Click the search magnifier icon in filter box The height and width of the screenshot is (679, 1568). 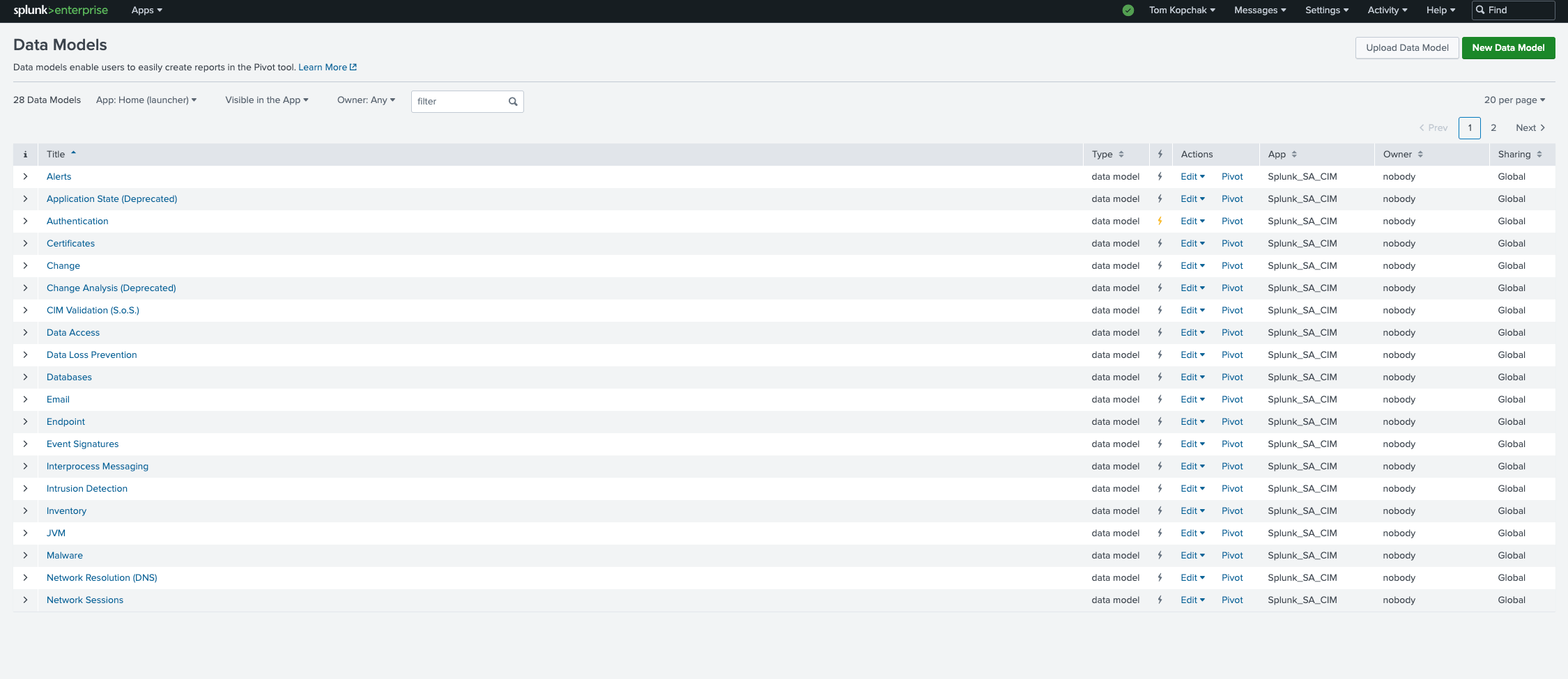513,102
